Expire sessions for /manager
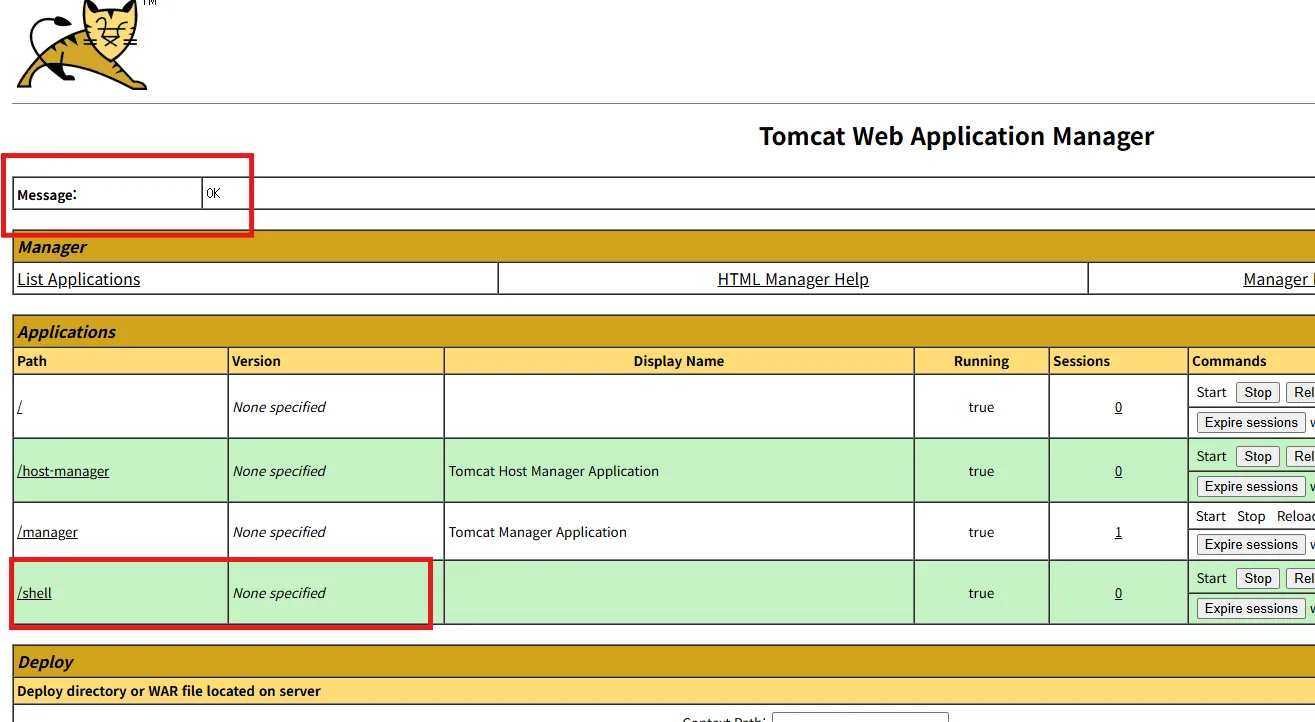Image resolution: width=1315 pixels, height=722 pixels. coord(1251,545)
